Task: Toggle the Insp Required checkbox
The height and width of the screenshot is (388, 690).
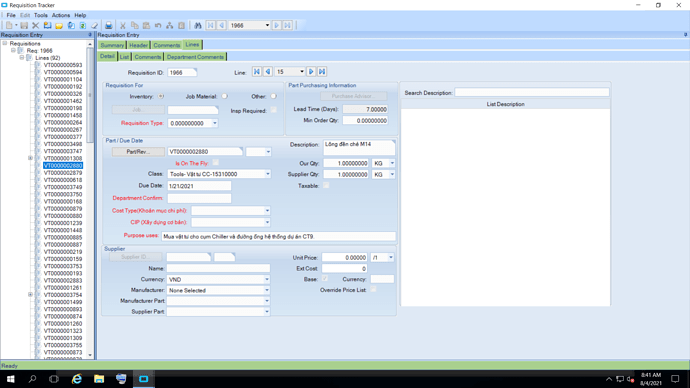Action: tap(273, 110)
